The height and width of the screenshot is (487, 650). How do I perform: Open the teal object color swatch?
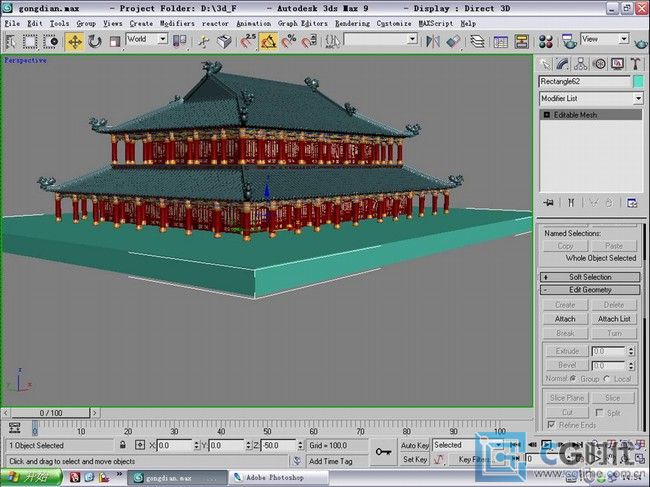pos(639,82)
